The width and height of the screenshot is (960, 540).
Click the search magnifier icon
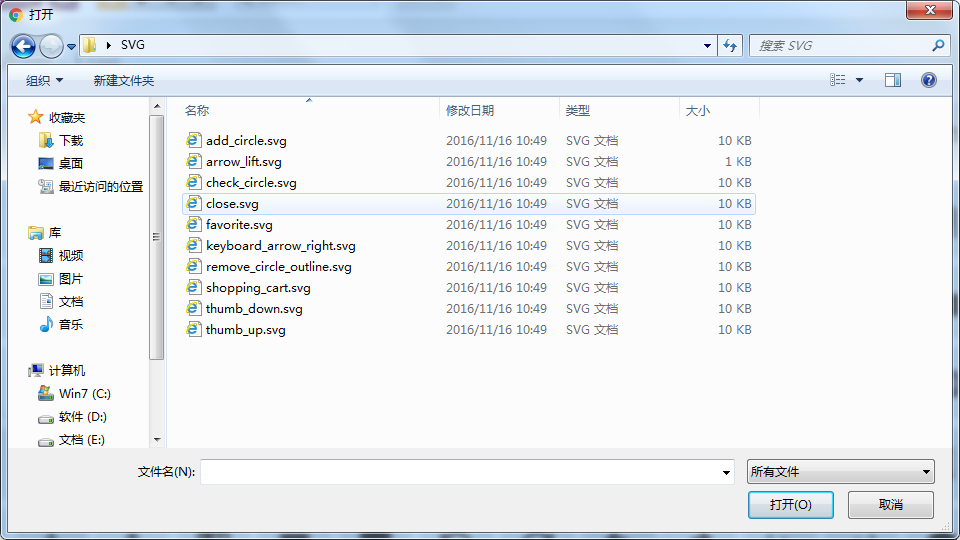pyautogui.click(x=938, y=46)
